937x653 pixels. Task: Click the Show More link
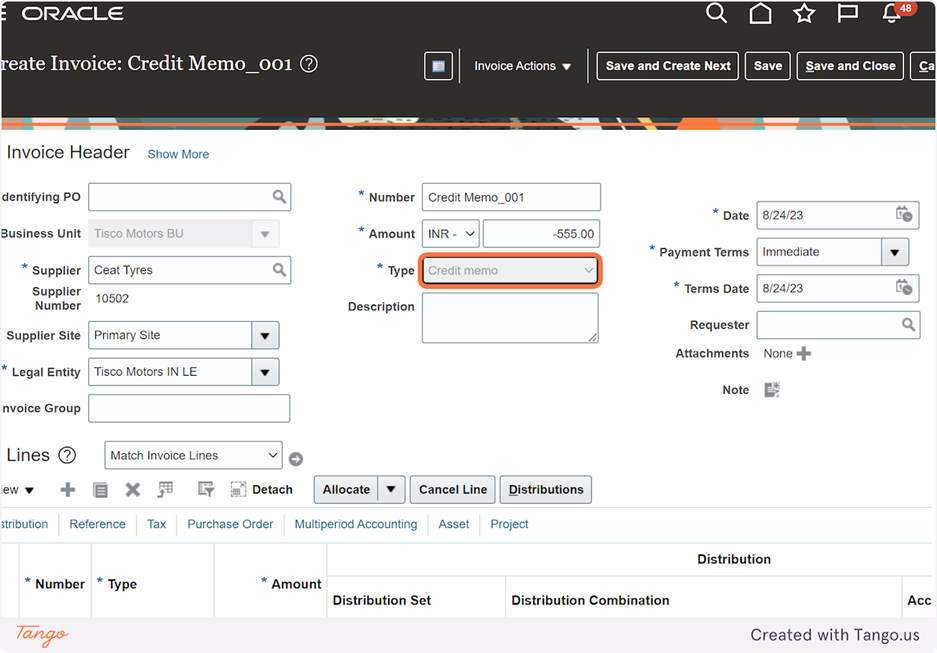[178, 154]
